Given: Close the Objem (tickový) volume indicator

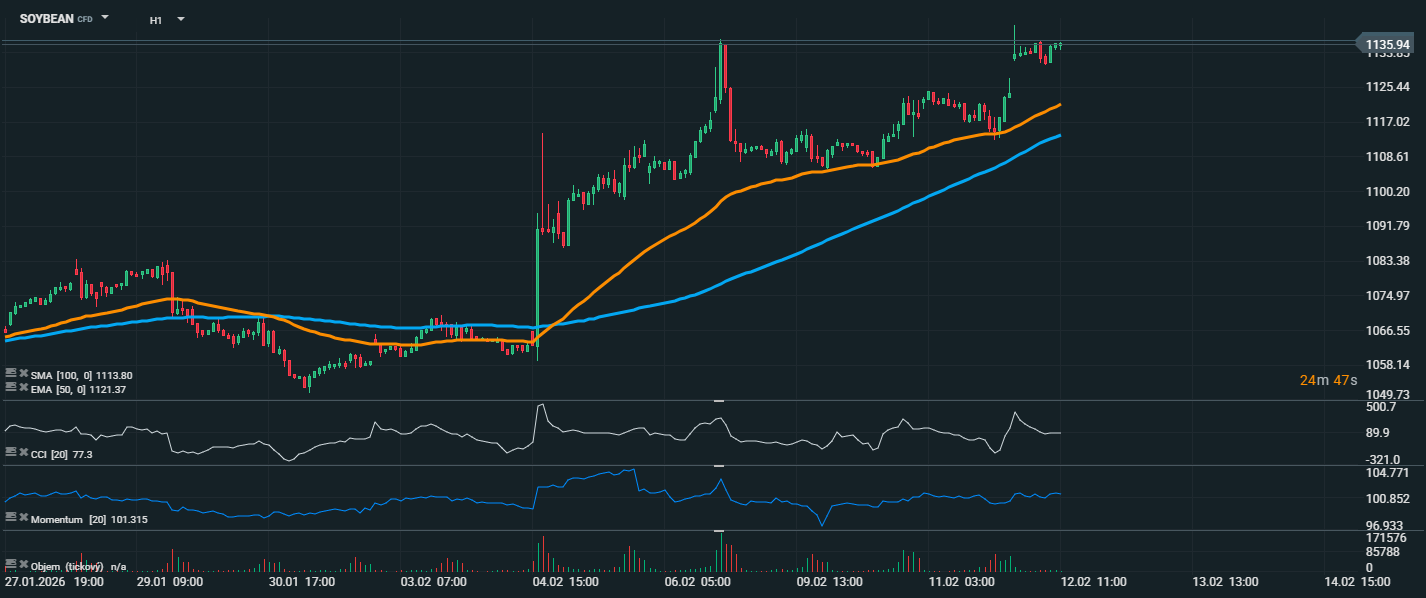Looking at the screenshot, I should point(22,565).
